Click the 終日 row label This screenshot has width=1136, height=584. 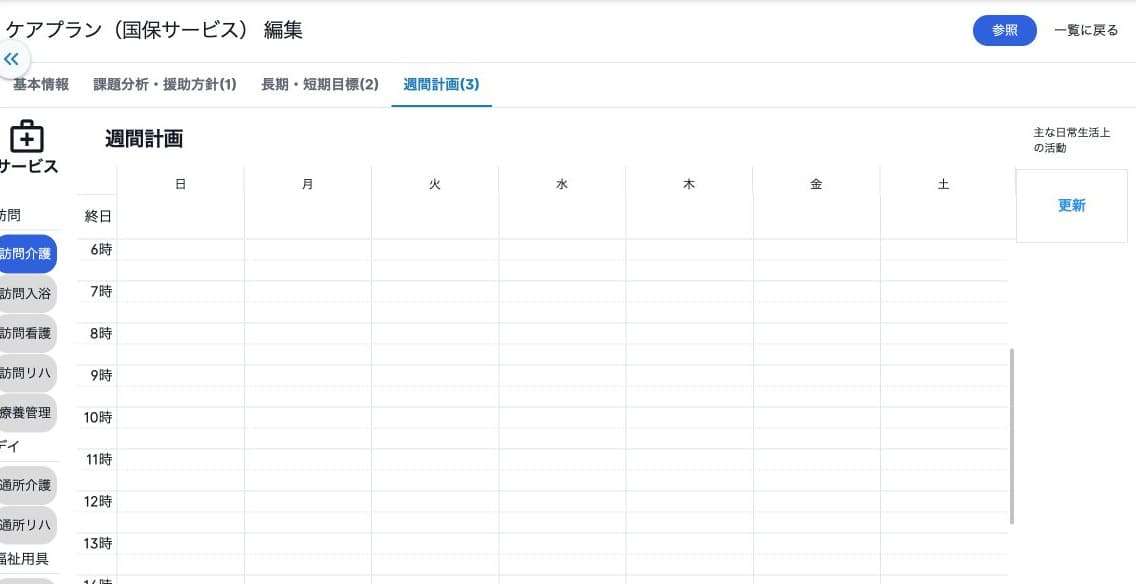pos(98,216)
